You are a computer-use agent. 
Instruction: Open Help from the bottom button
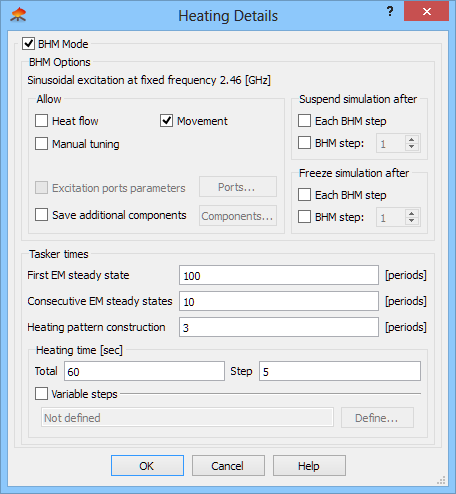pyautogui.click(x=309, y=465)
